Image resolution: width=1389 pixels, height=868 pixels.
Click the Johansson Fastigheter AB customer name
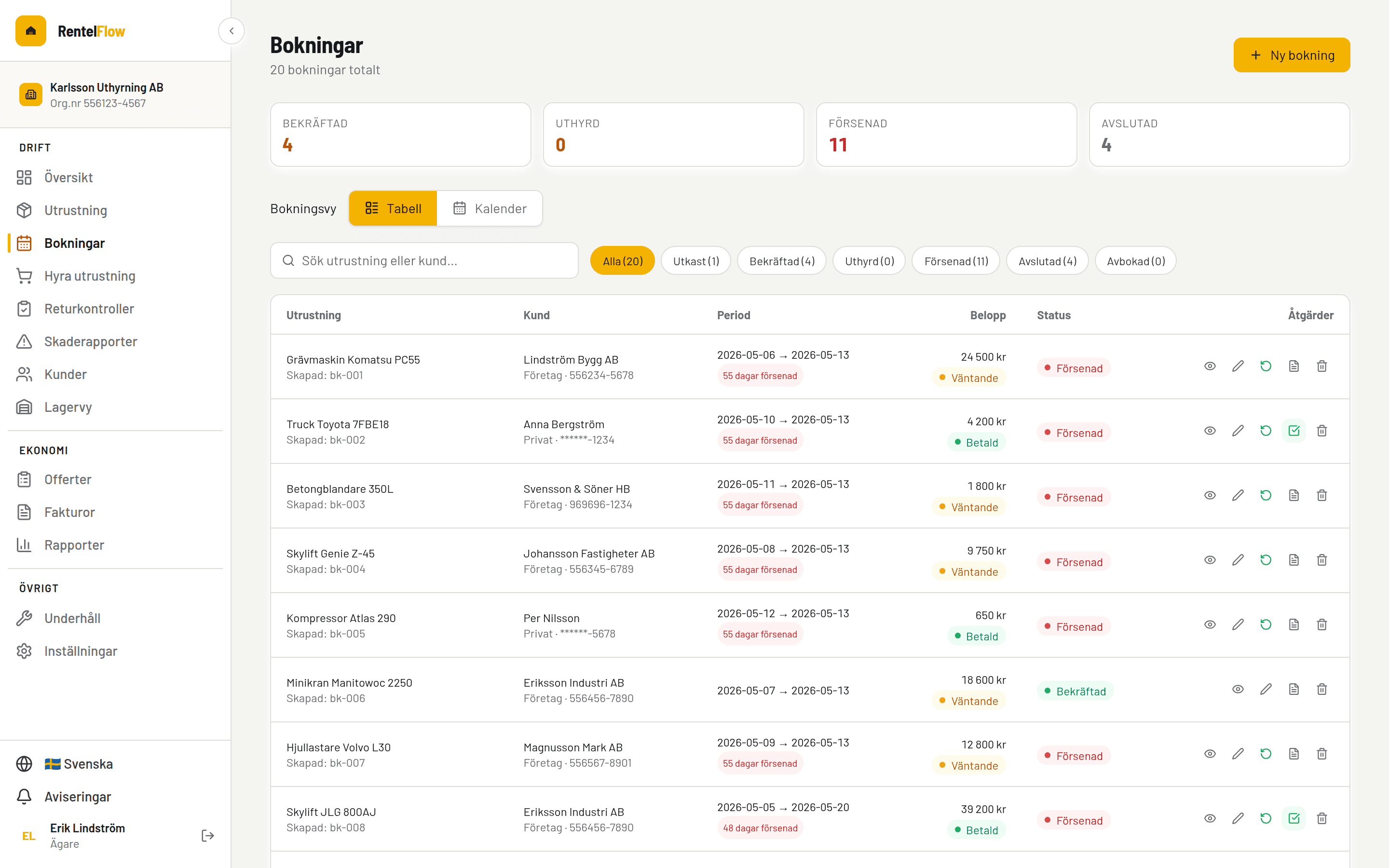pos(589,554)
